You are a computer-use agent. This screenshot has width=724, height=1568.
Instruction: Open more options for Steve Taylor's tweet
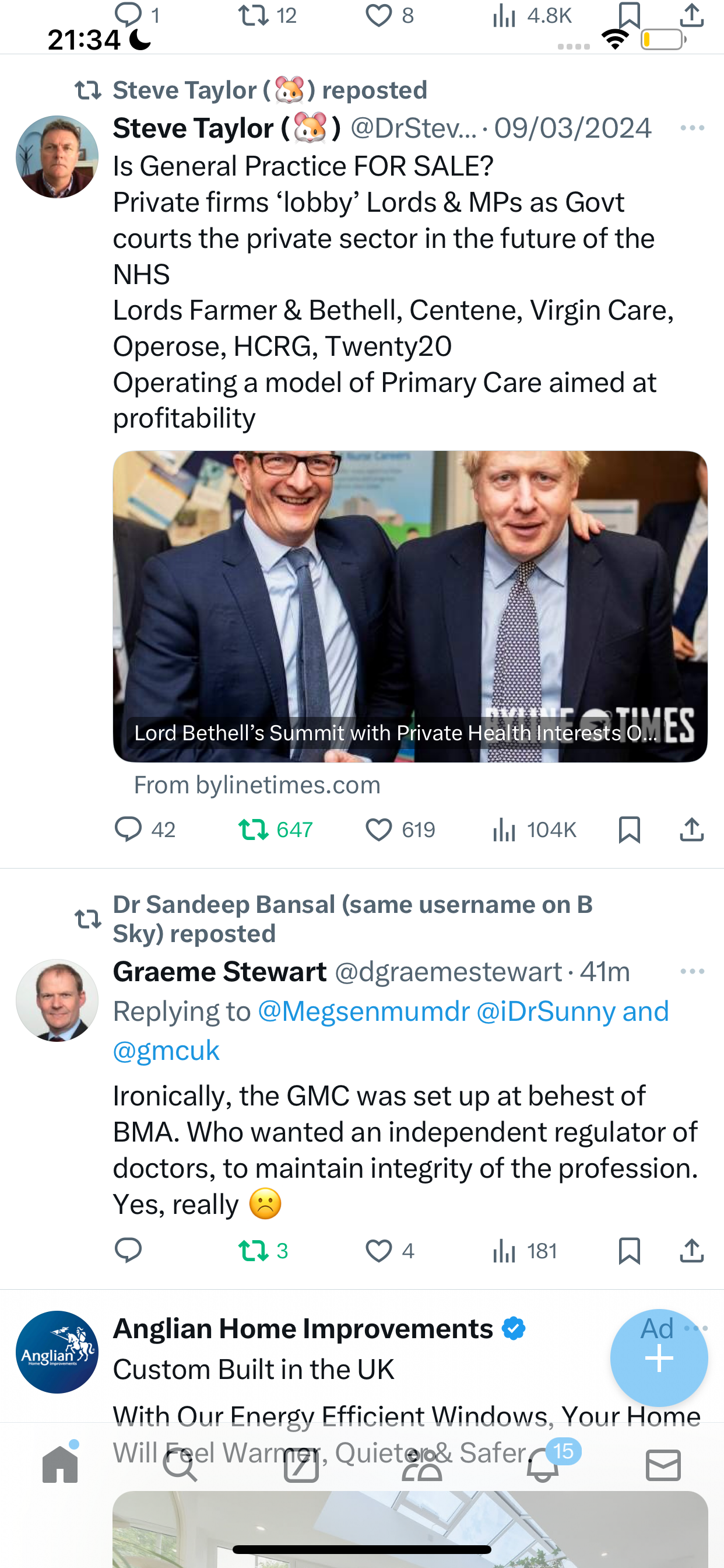[x=693, y=128]
